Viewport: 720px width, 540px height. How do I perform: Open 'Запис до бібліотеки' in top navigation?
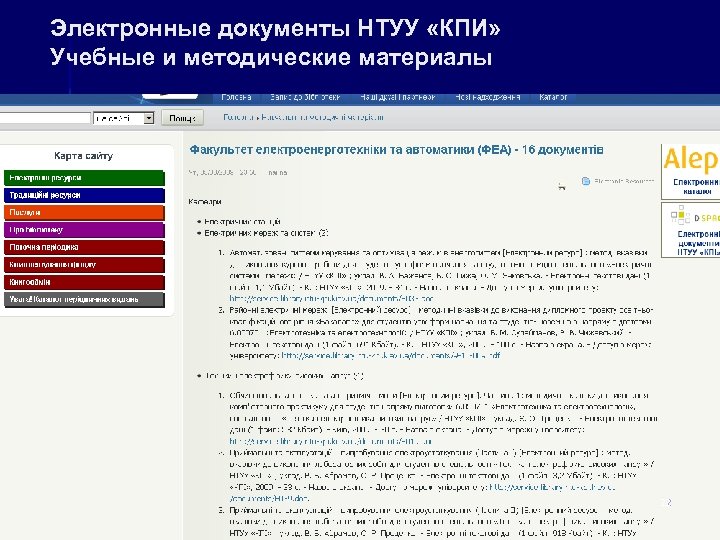point(305,97)
